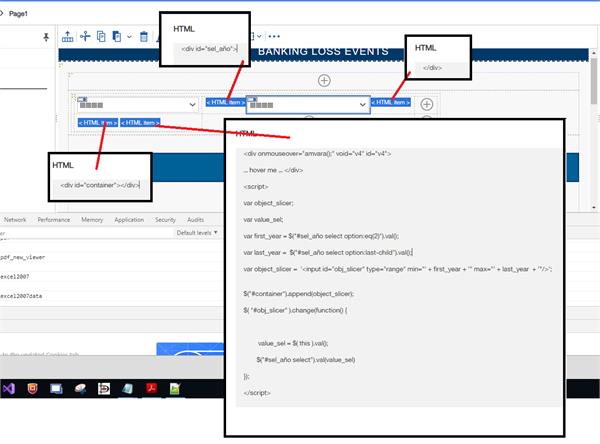Switch to the Security tab
Image resolution: width=600 pixels, height=444 pixels.
165,220
